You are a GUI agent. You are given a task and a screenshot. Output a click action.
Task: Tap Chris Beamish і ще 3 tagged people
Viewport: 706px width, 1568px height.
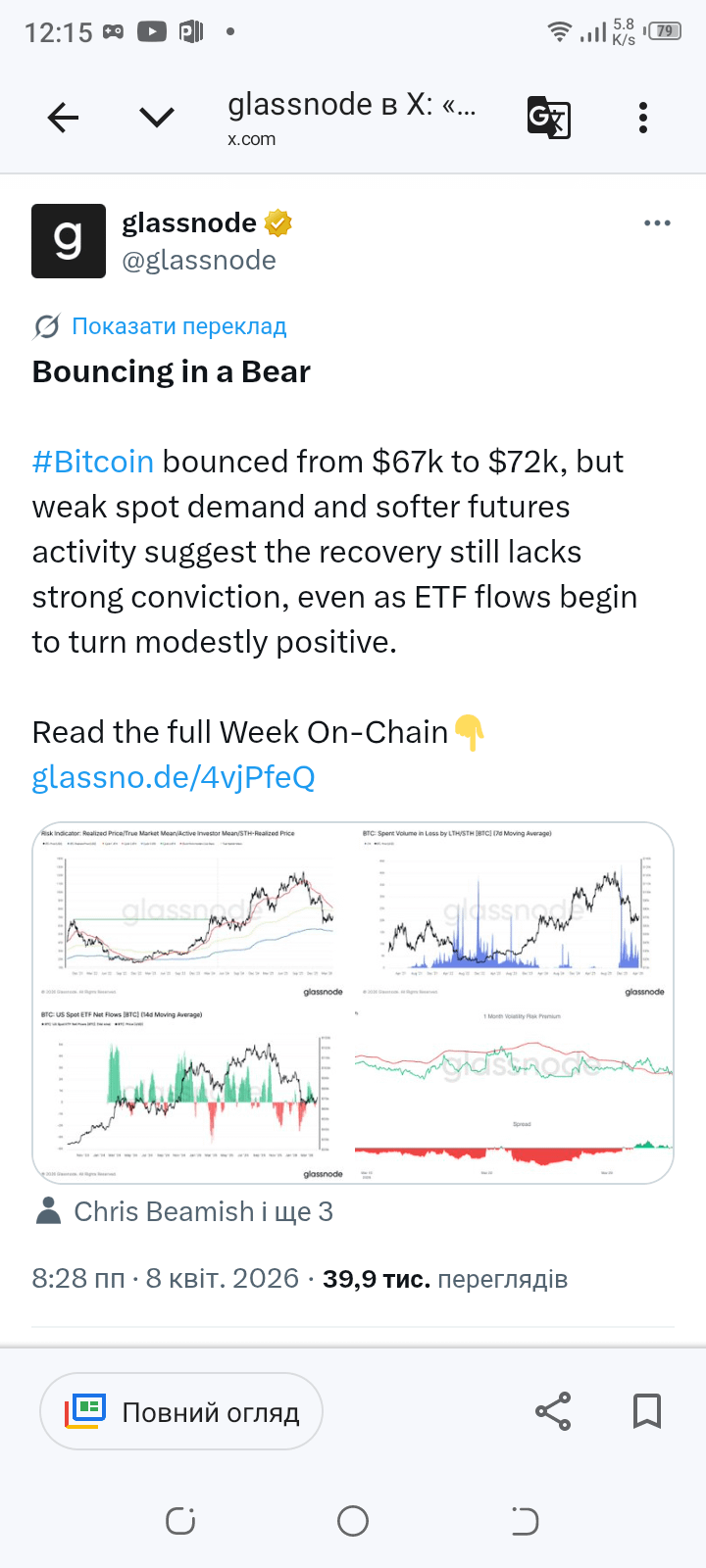184,1212
